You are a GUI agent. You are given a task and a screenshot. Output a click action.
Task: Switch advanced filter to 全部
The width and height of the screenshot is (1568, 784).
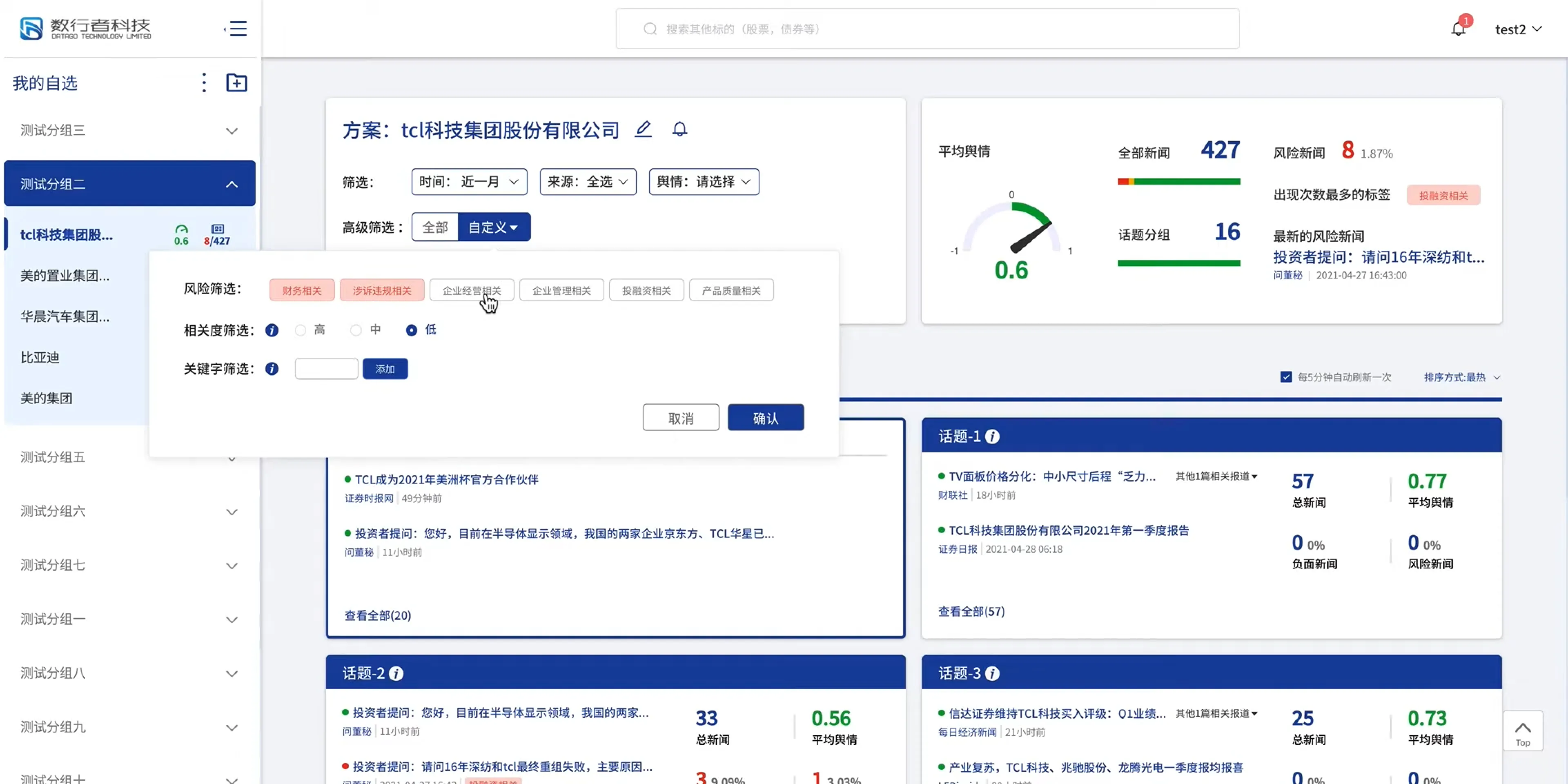(x=434, y=227)
